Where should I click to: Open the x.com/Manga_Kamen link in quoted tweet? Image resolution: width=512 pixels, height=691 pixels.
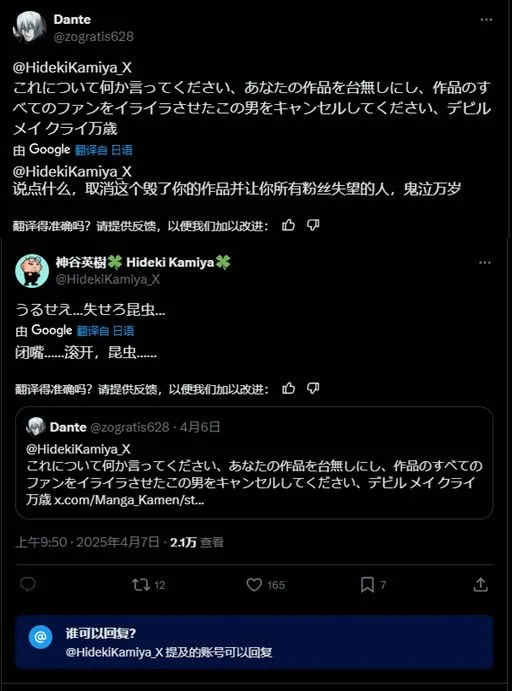pyautogui.click(x=129, y=500)
